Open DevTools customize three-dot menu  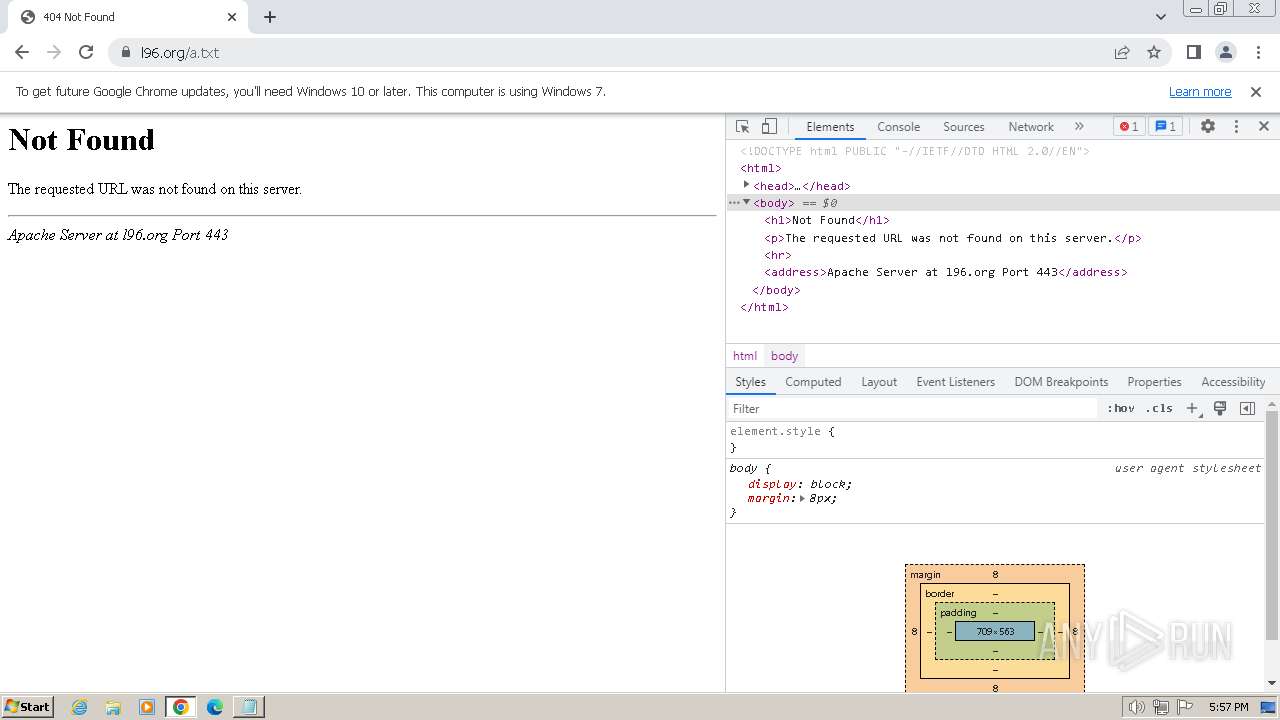point(1236,126)
